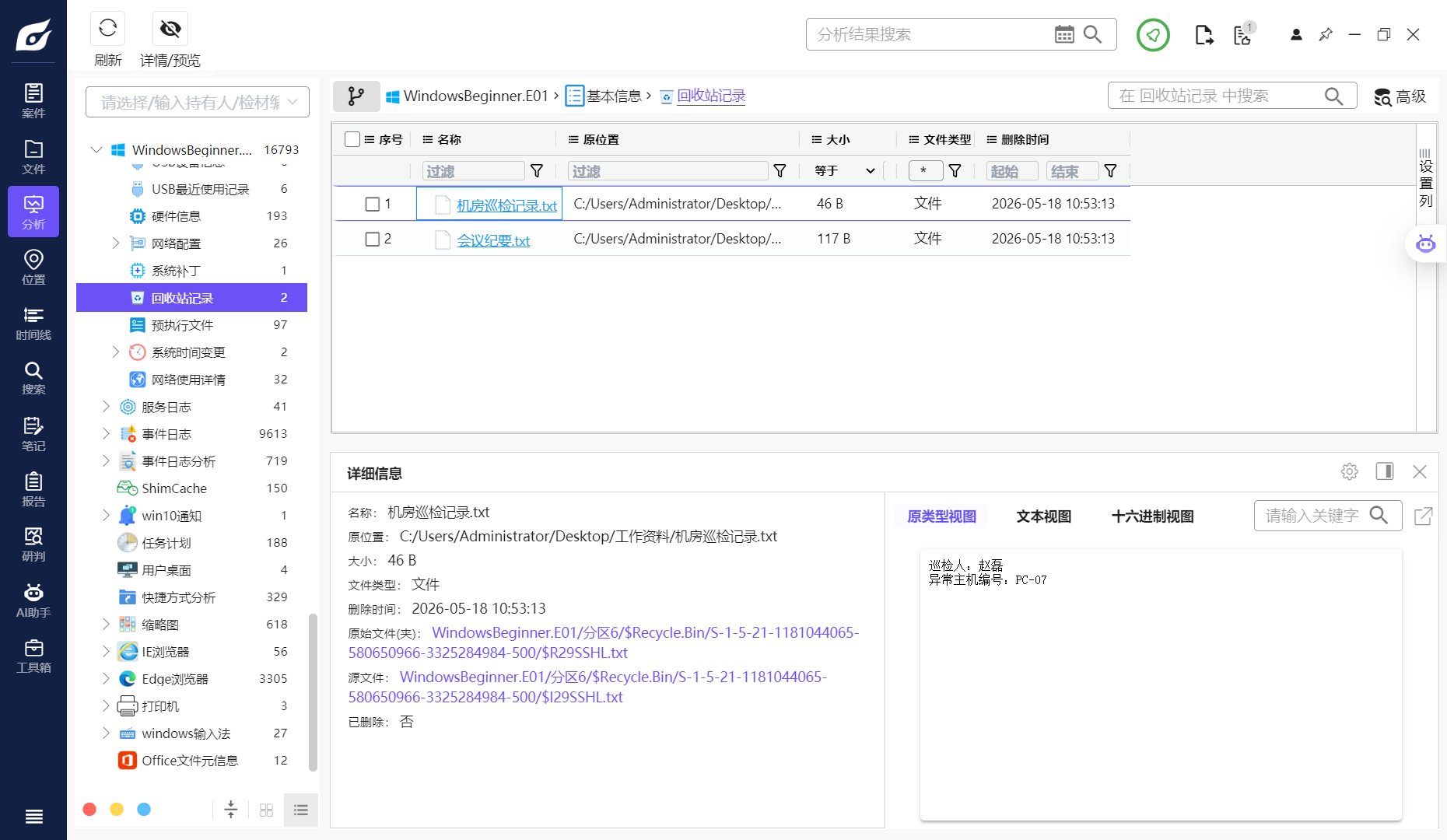Expand the 服务日志 tree node
This screenshot has height=840, width=1447.
[106, 406]
